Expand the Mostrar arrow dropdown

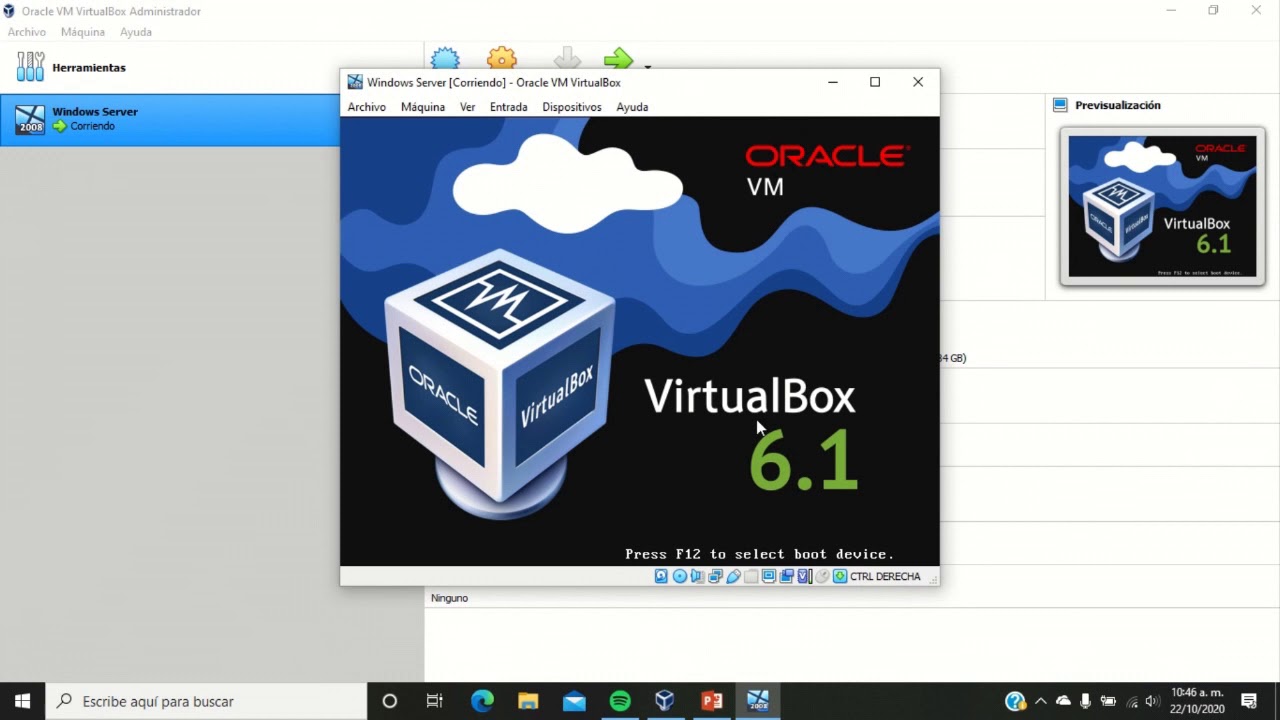click(648, 66)
